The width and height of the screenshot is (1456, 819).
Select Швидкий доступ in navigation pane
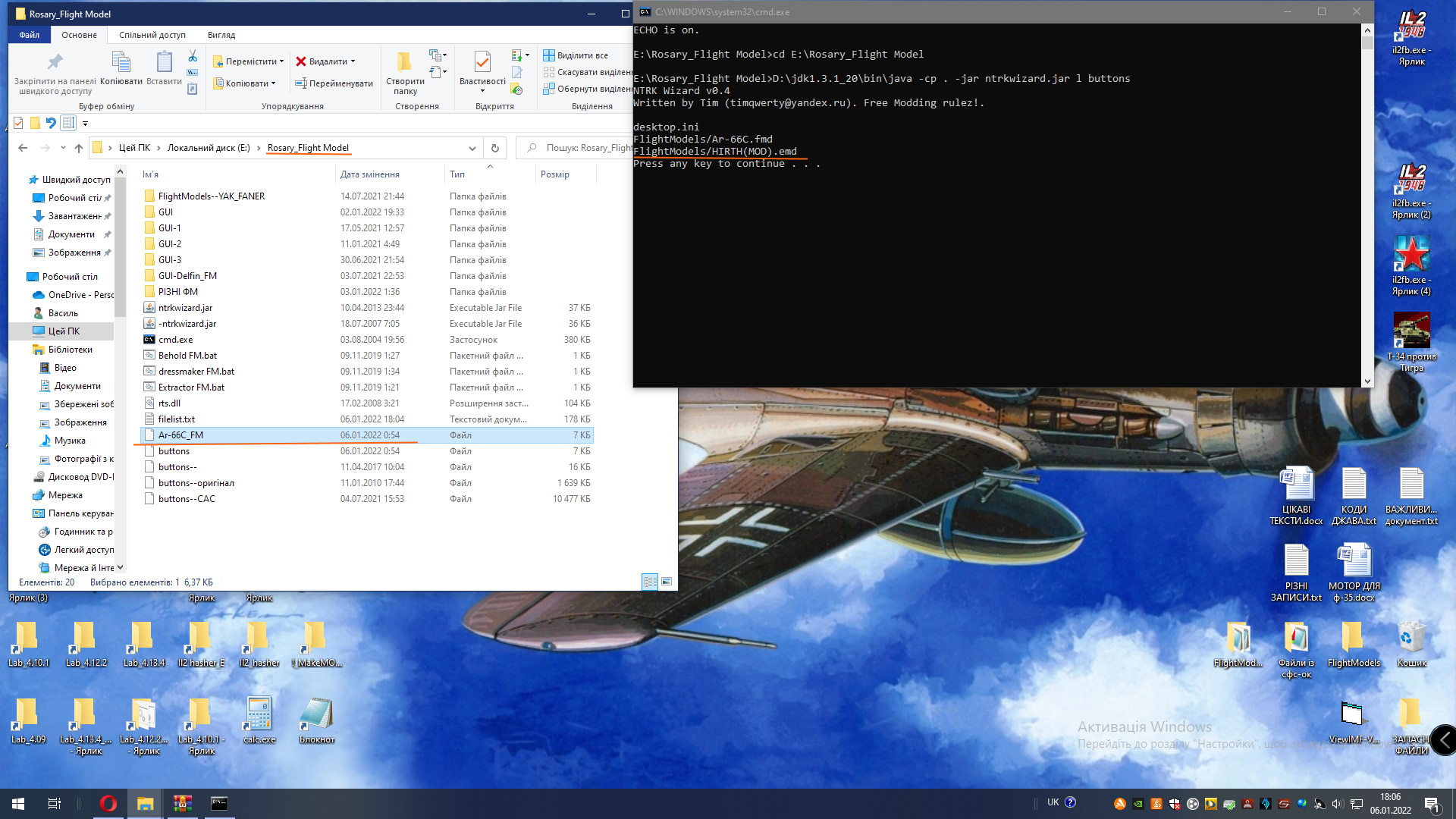point(76,180)
